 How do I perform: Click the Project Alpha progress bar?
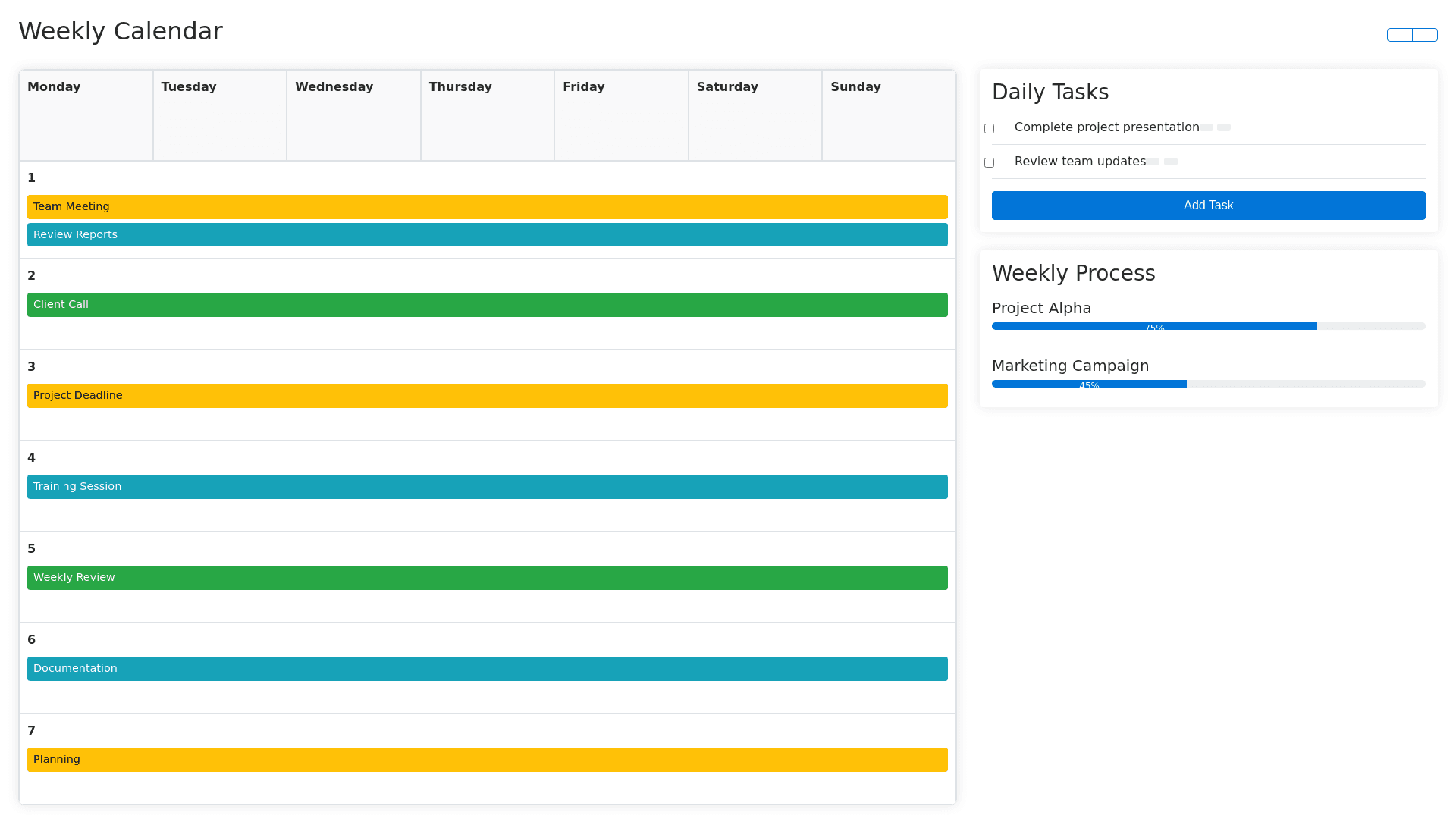pyautogui.click(x=1208, y=326)
